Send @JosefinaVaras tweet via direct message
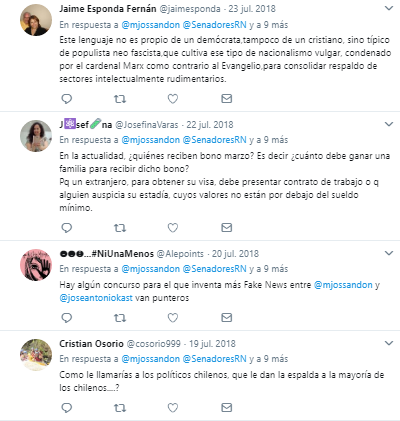 pyautogui.click(x=227, y=228)
